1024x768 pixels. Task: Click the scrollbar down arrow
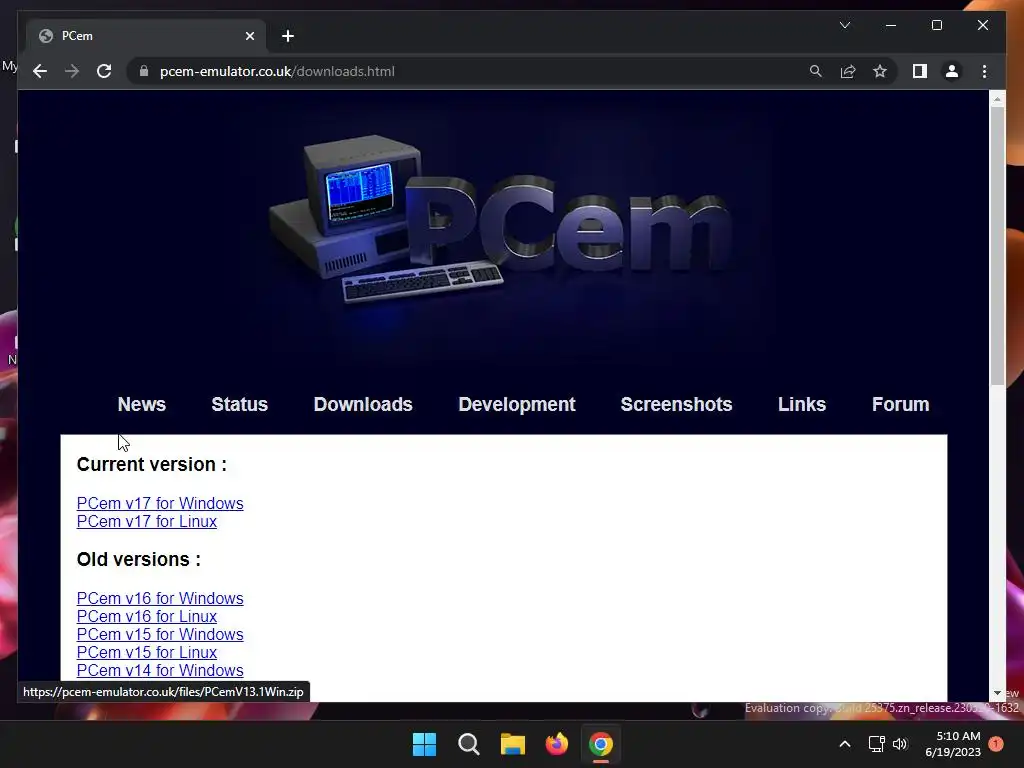pos(997,693)
